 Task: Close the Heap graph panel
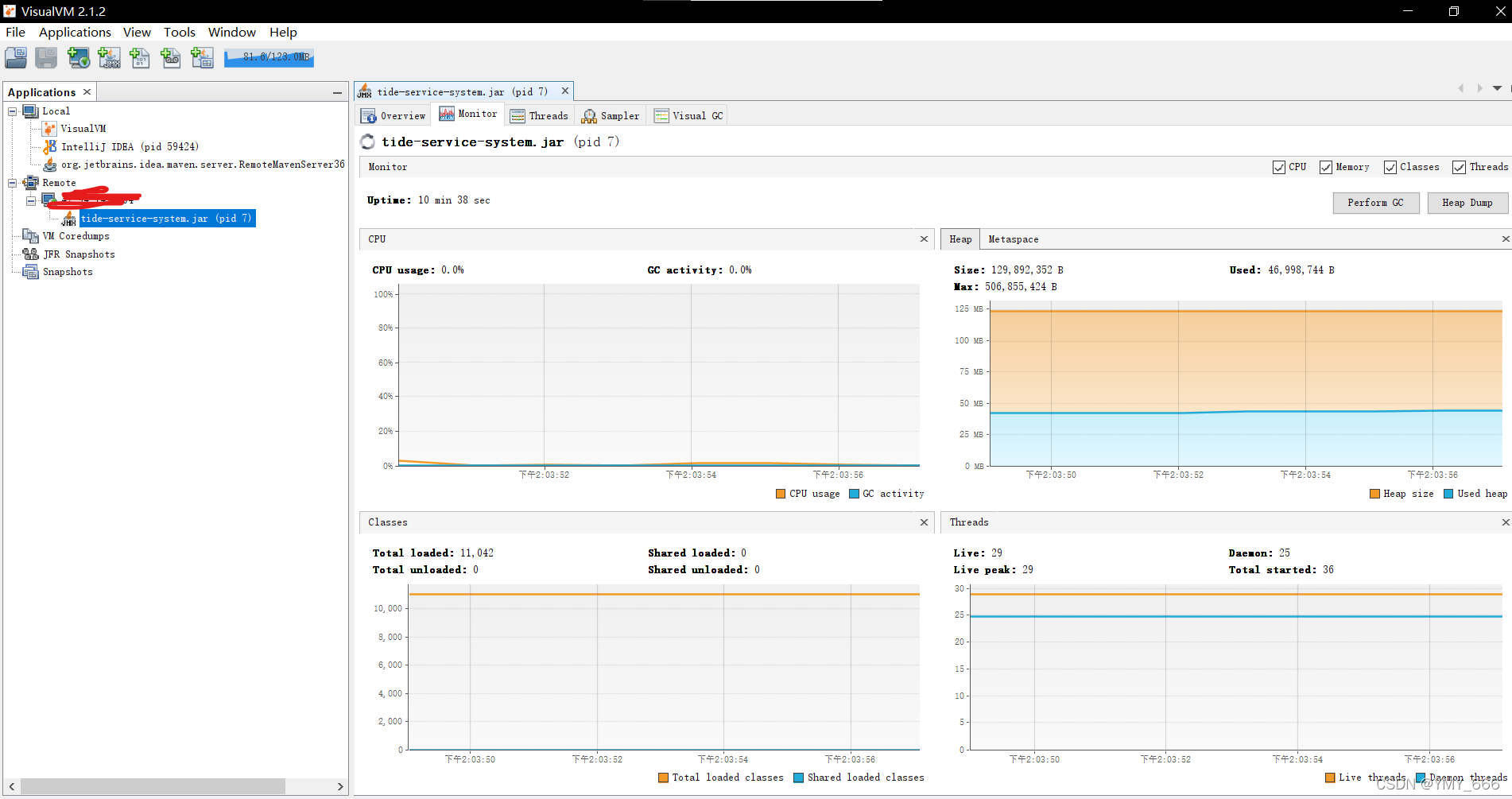[1505, 239]
